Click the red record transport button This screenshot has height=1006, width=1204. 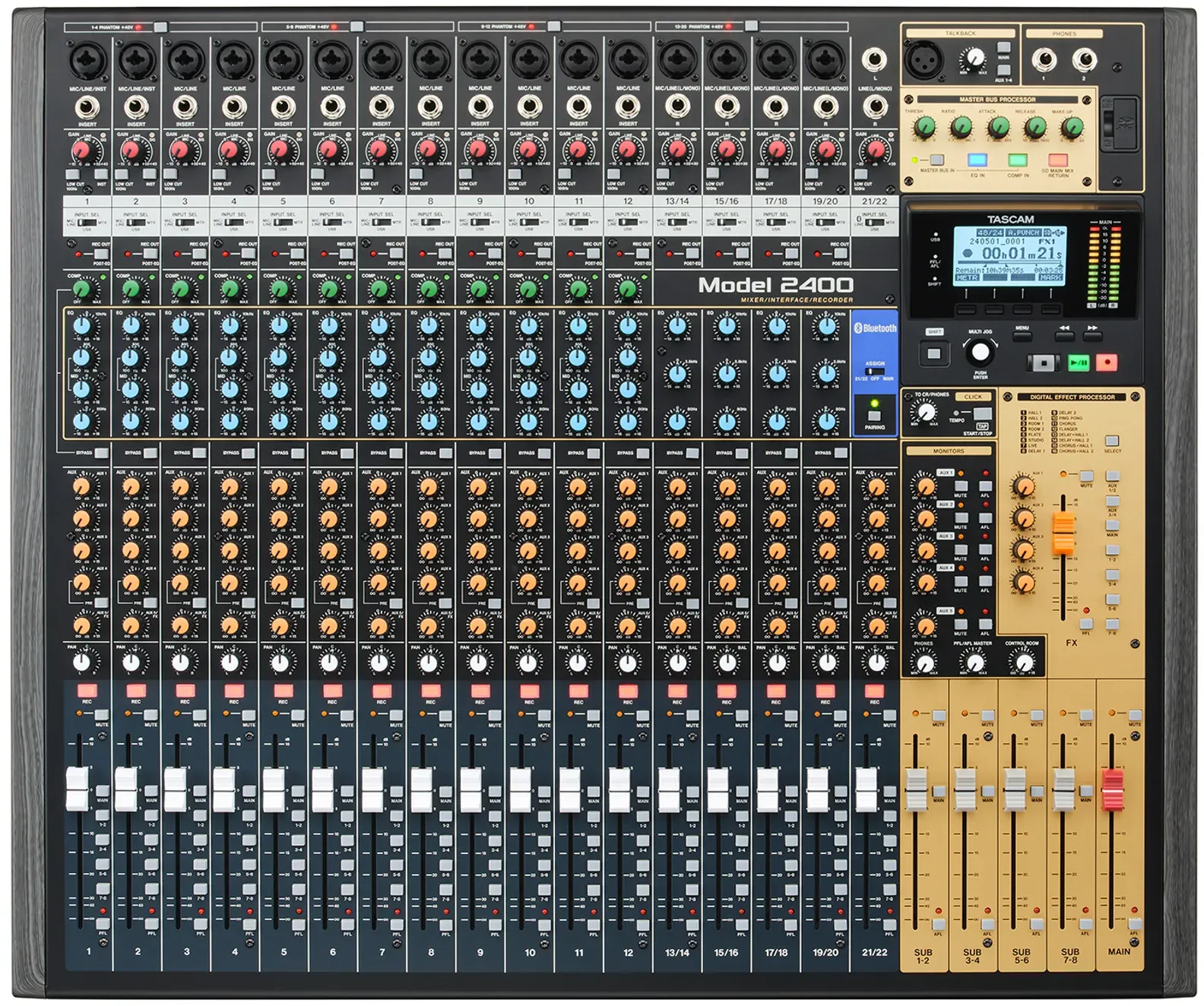point(1107,363)
